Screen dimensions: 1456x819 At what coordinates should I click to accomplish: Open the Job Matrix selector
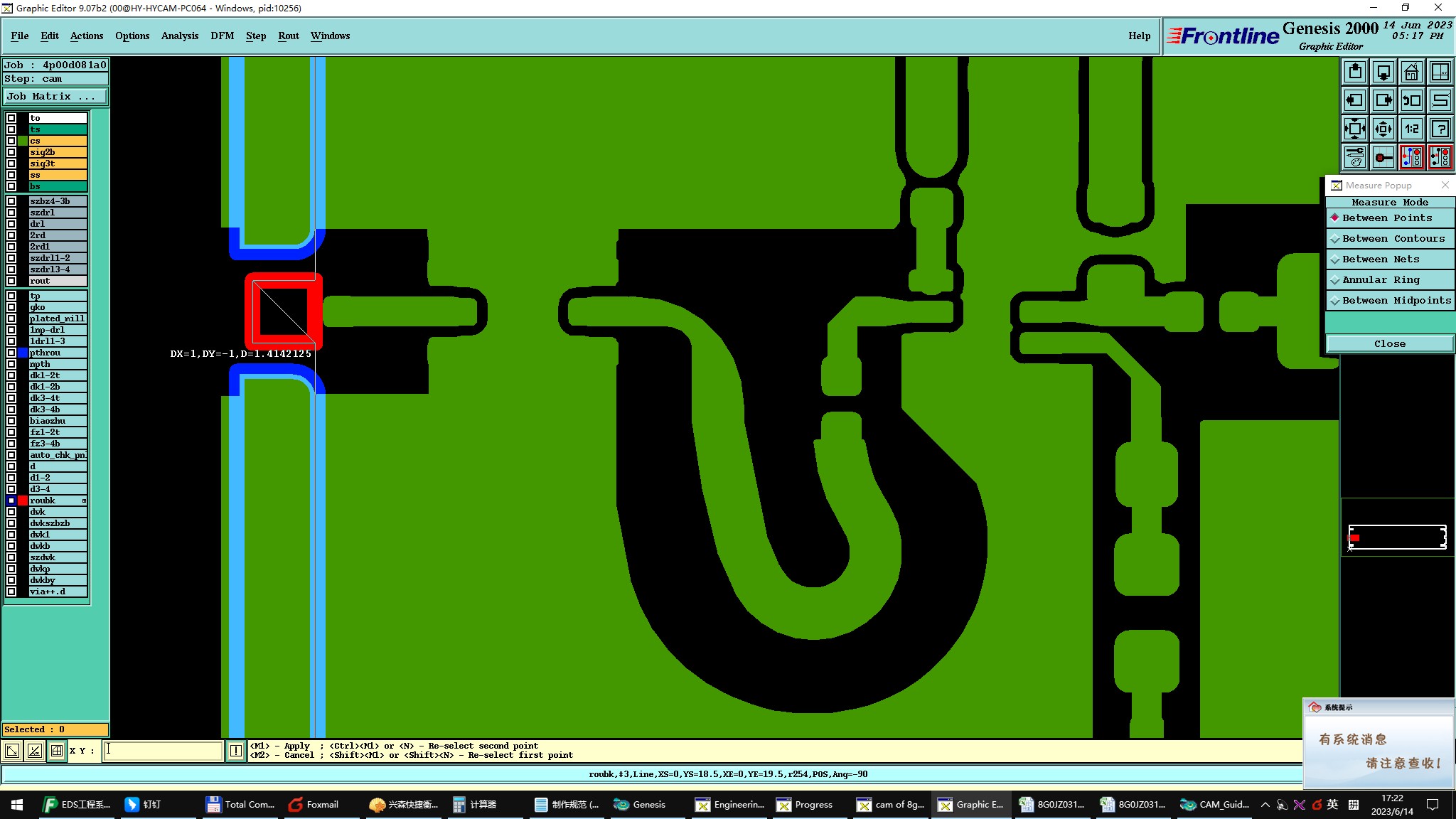[x=55, y=97]
